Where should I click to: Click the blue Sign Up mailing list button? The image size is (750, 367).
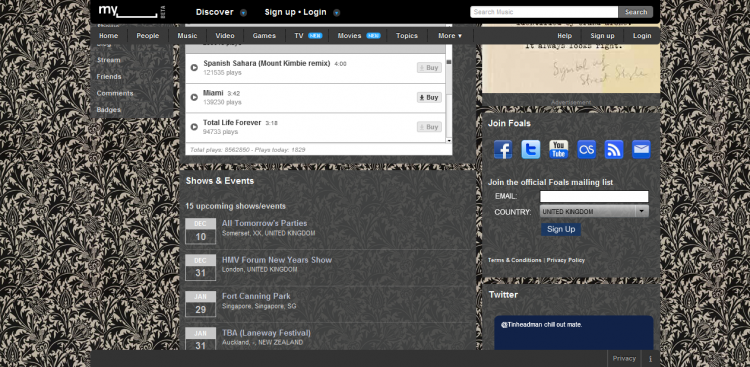click(561, 229)
